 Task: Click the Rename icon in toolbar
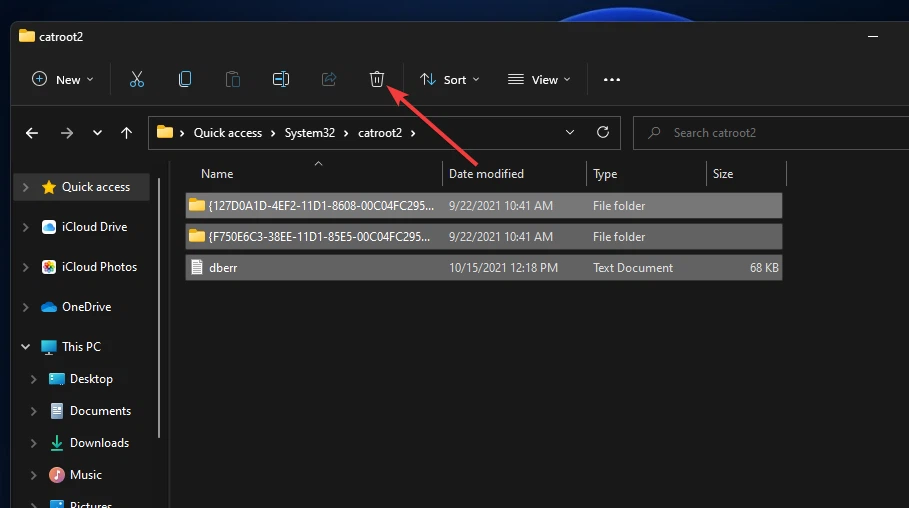281,79
